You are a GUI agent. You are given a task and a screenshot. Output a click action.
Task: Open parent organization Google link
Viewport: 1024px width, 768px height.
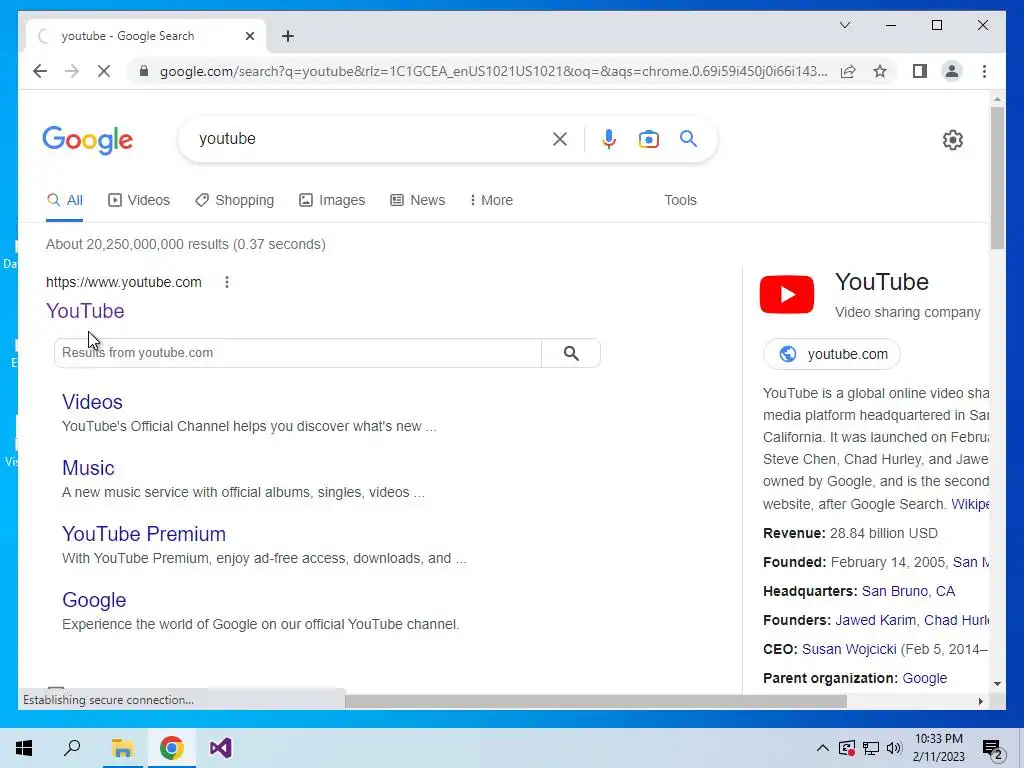925,679
